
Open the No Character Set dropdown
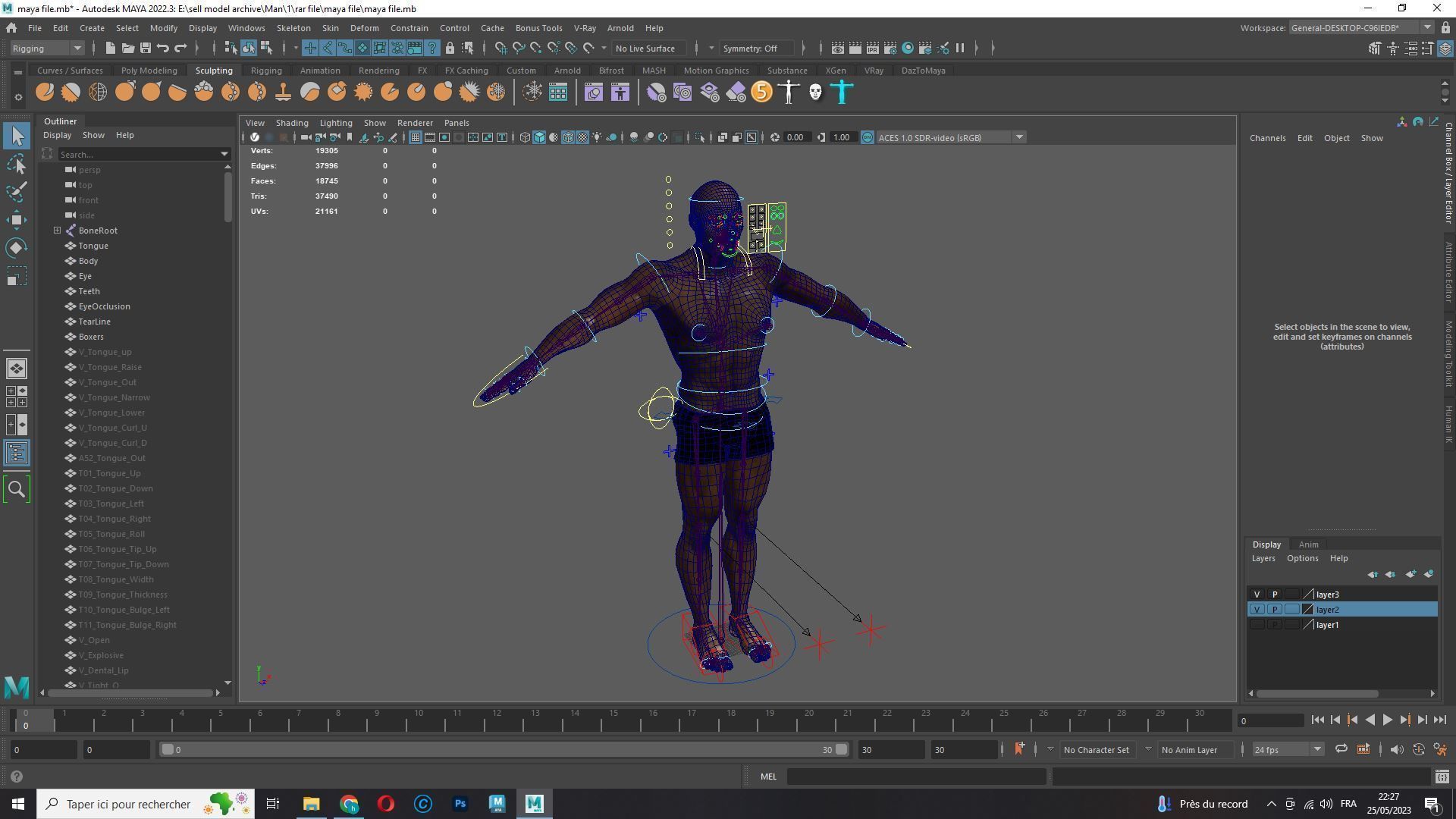coord(1099,749)
